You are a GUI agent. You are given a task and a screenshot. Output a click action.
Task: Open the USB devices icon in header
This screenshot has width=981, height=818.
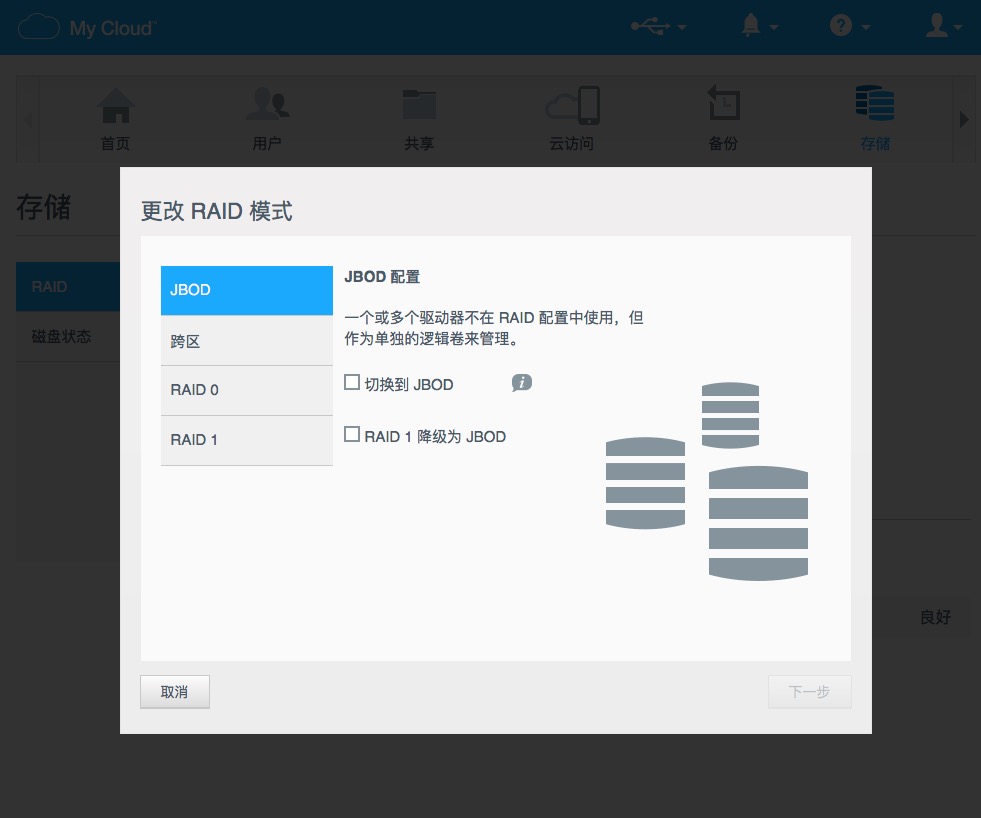(650, 26)
